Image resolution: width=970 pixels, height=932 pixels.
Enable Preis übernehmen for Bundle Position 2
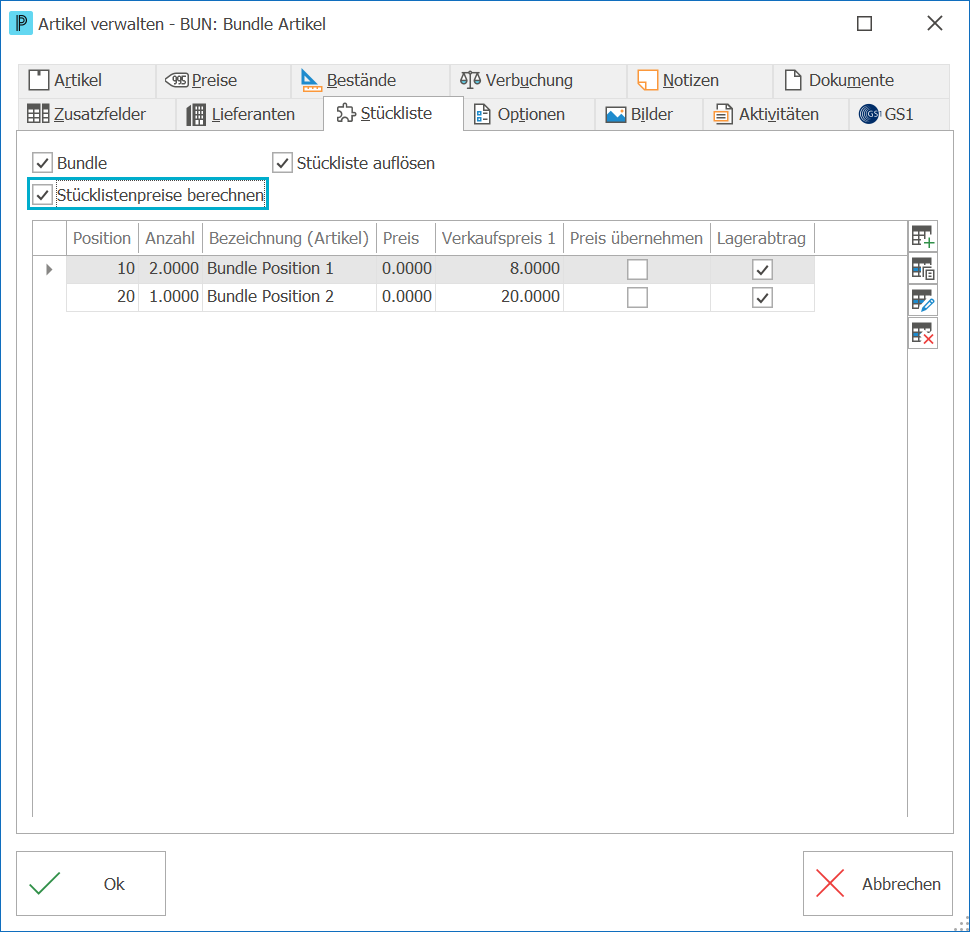point(637,297)
